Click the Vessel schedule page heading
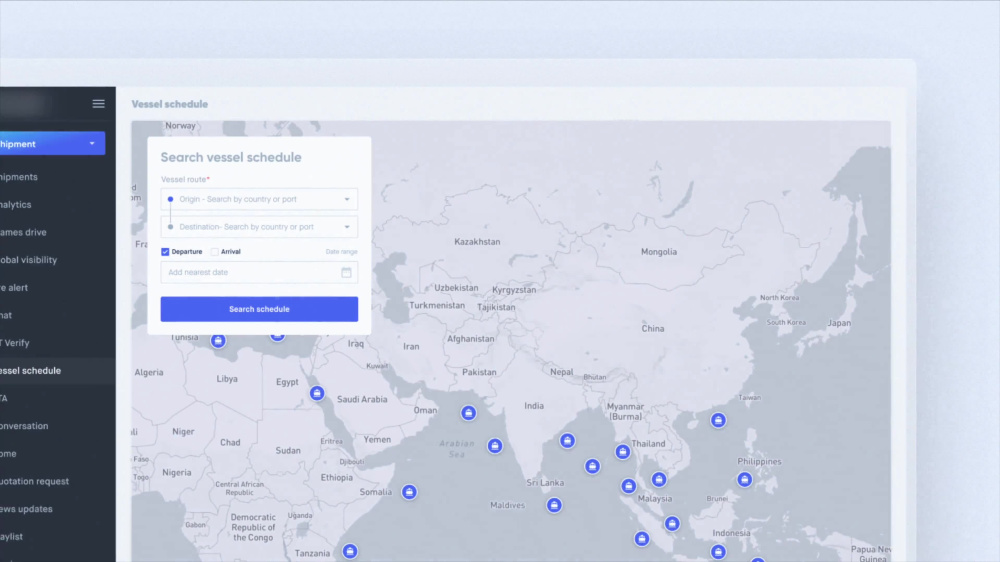This screenshot has width=1000, height=562. click(x=170, y=104)
